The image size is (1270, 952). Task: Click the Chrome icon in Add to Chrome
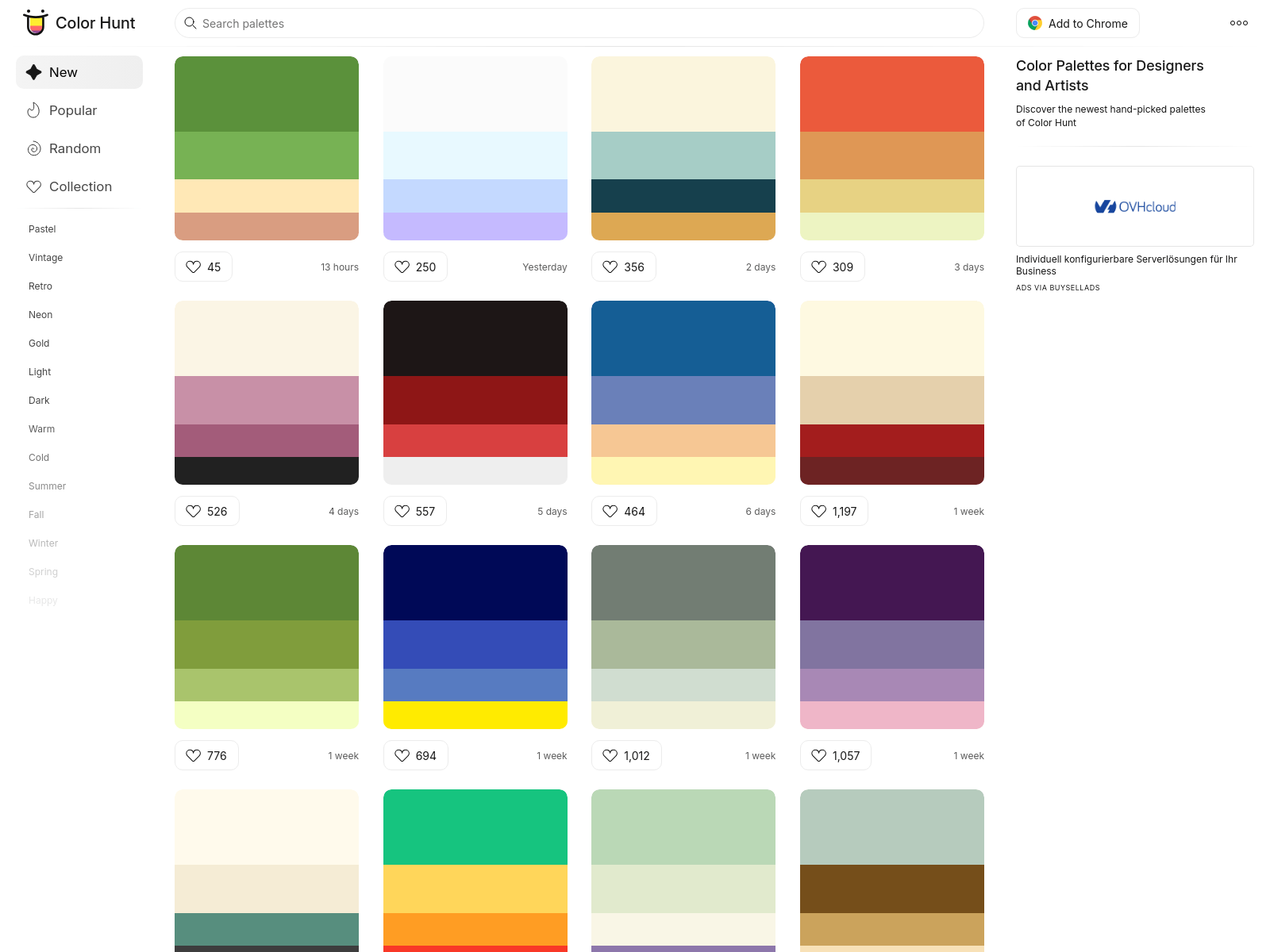(1035, 24)
